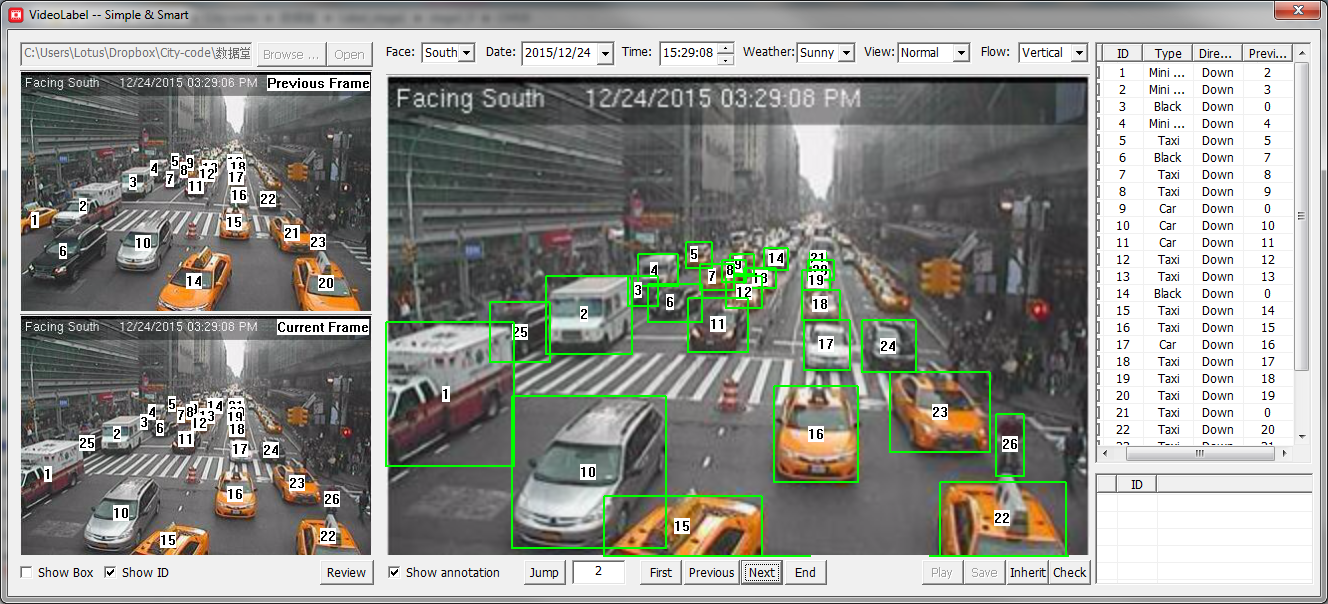Open the View dropdown showing Normal

[x=961, y=53]
